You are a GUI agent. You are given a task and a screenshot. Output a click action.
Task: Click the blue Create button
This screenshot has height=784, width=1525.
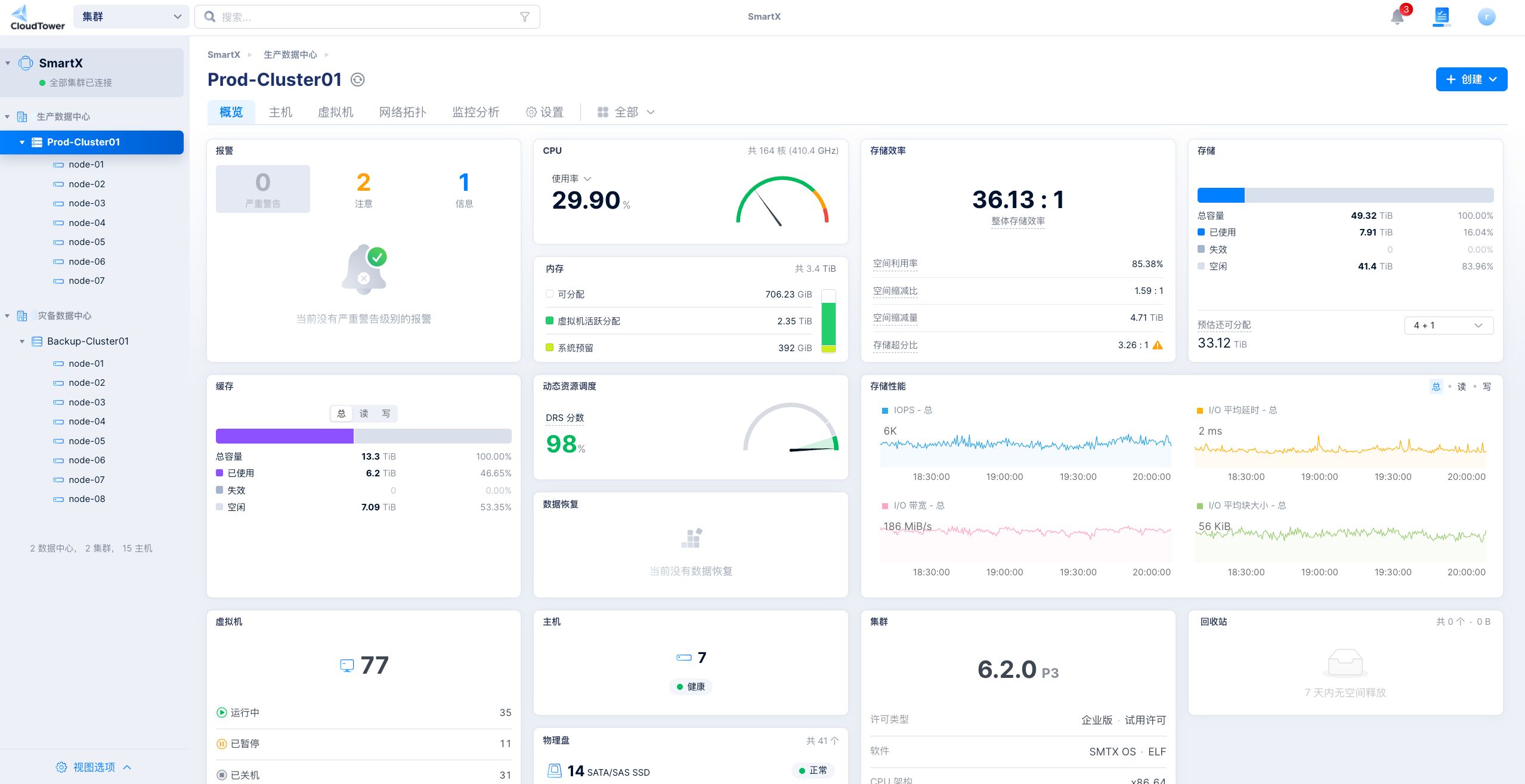(x=1471, y=79)
